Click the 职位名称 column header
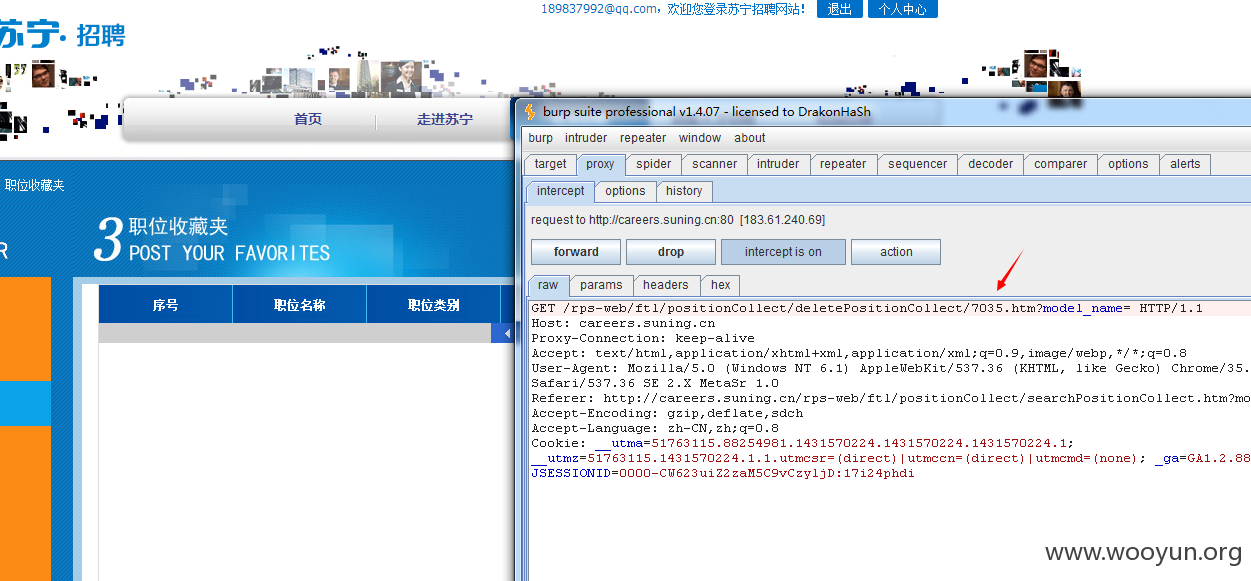 pos(300,305)
